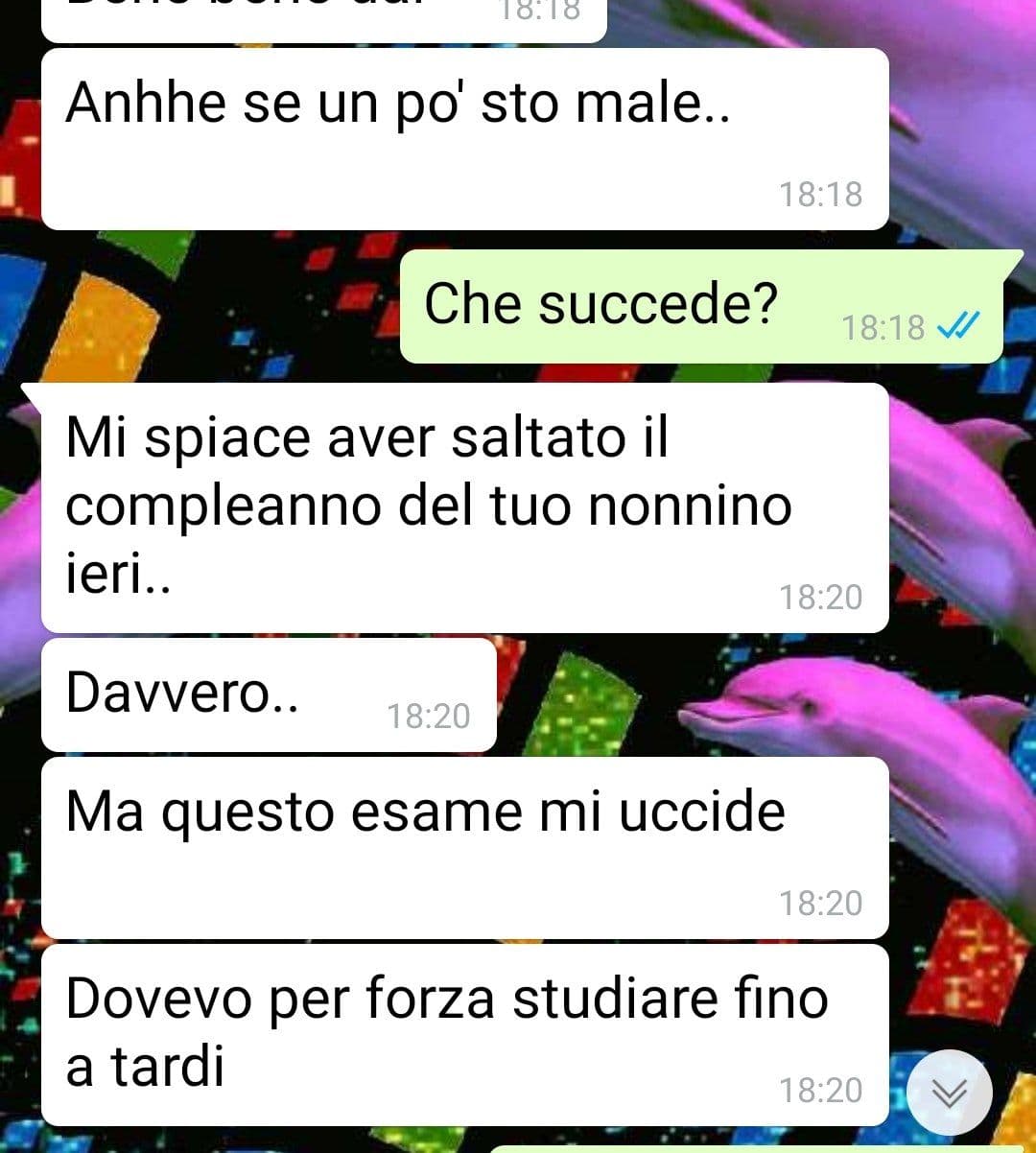Tap timestamp under 'Anhhe se un po' sto male'
The width and height of the screenshot is (1036, 1153).
point(820,195)
